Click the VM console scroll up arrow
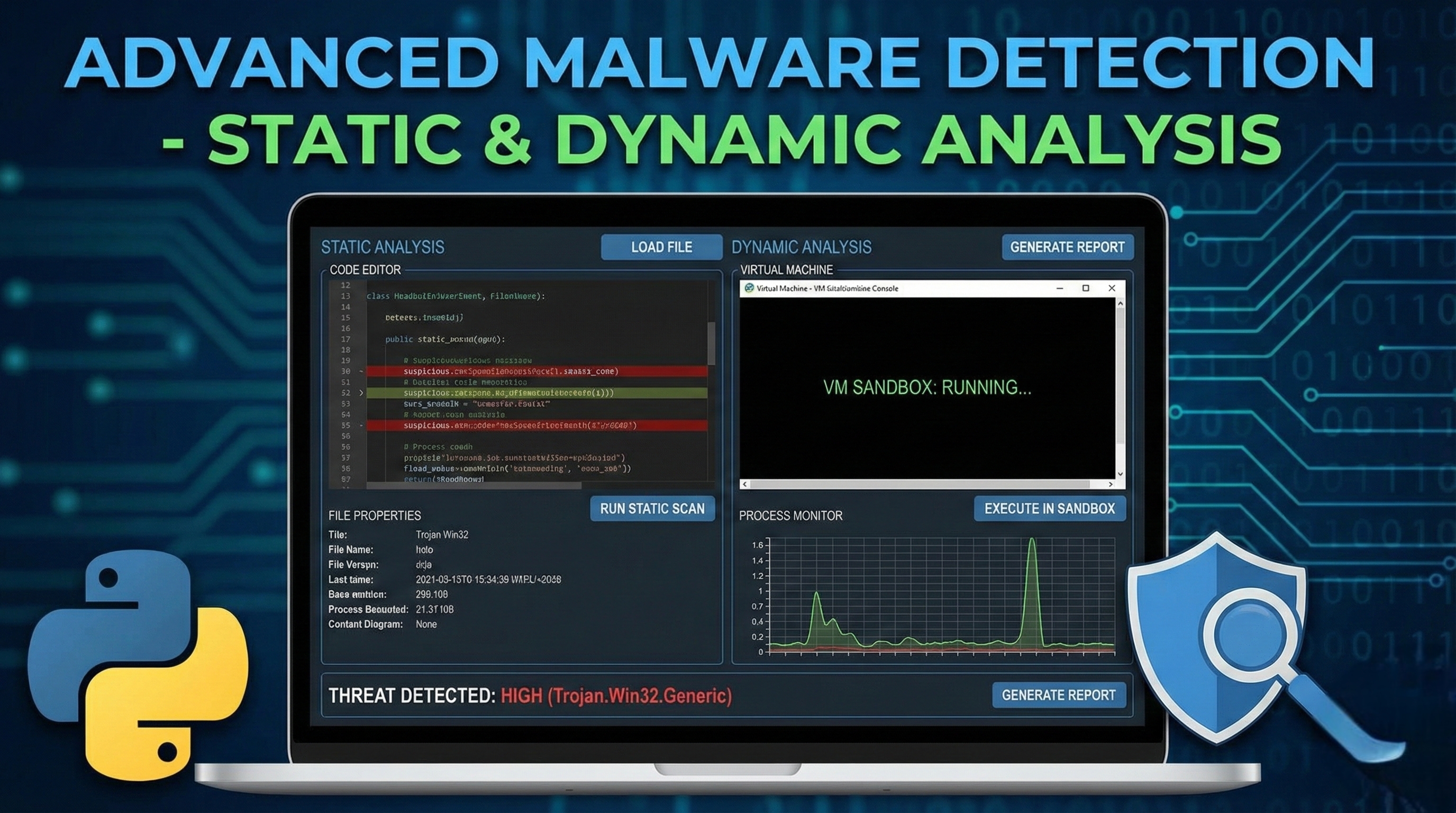 coord(1120,304)
